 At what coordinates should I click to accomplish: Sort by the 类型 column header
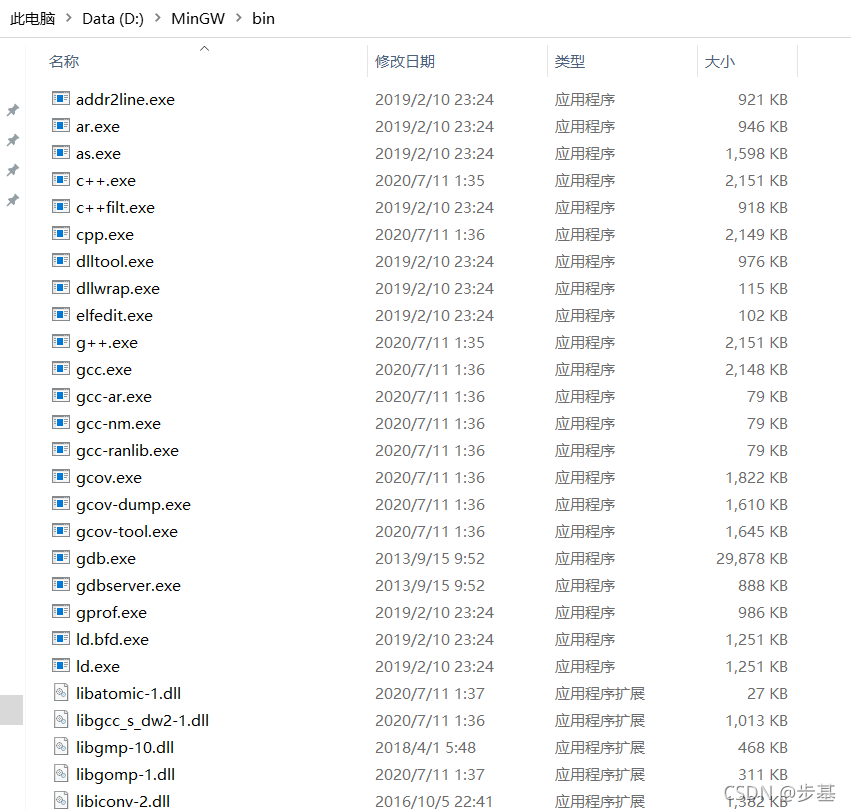tap(570, 61)
